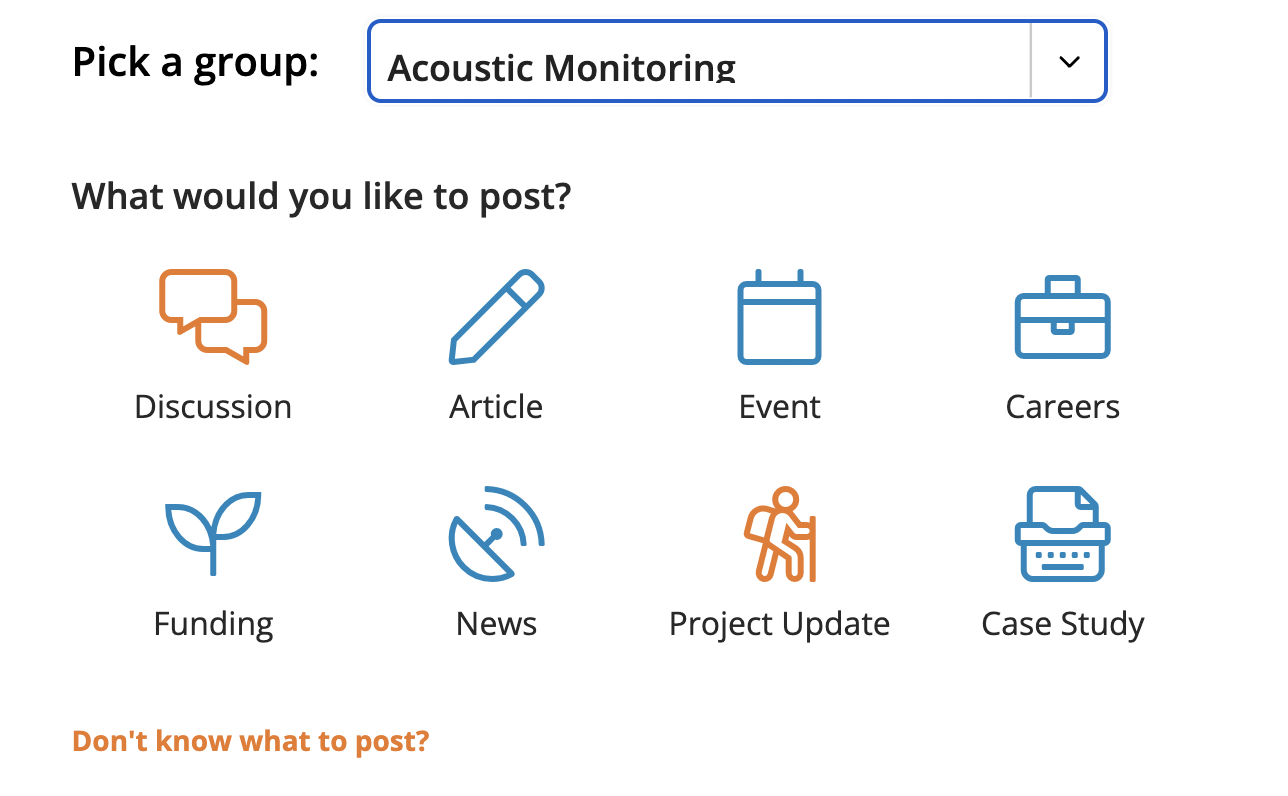The width and height of the screenshot is (1288, 796).
Task: Open the "Don't know what to post?" link
Action: pos(250,741)
